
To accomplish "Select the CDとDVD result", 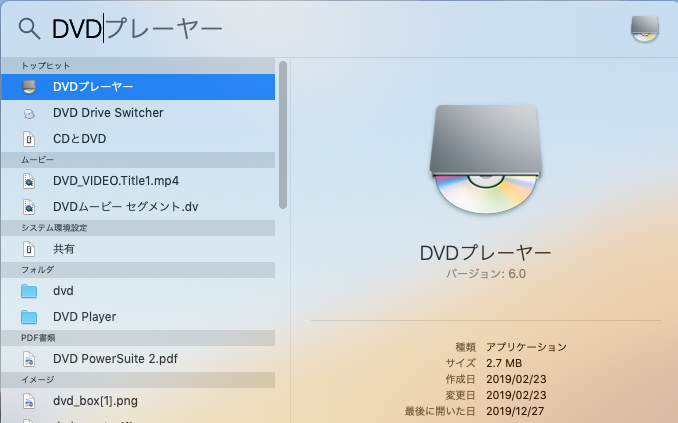I will (x=138, y=139).
